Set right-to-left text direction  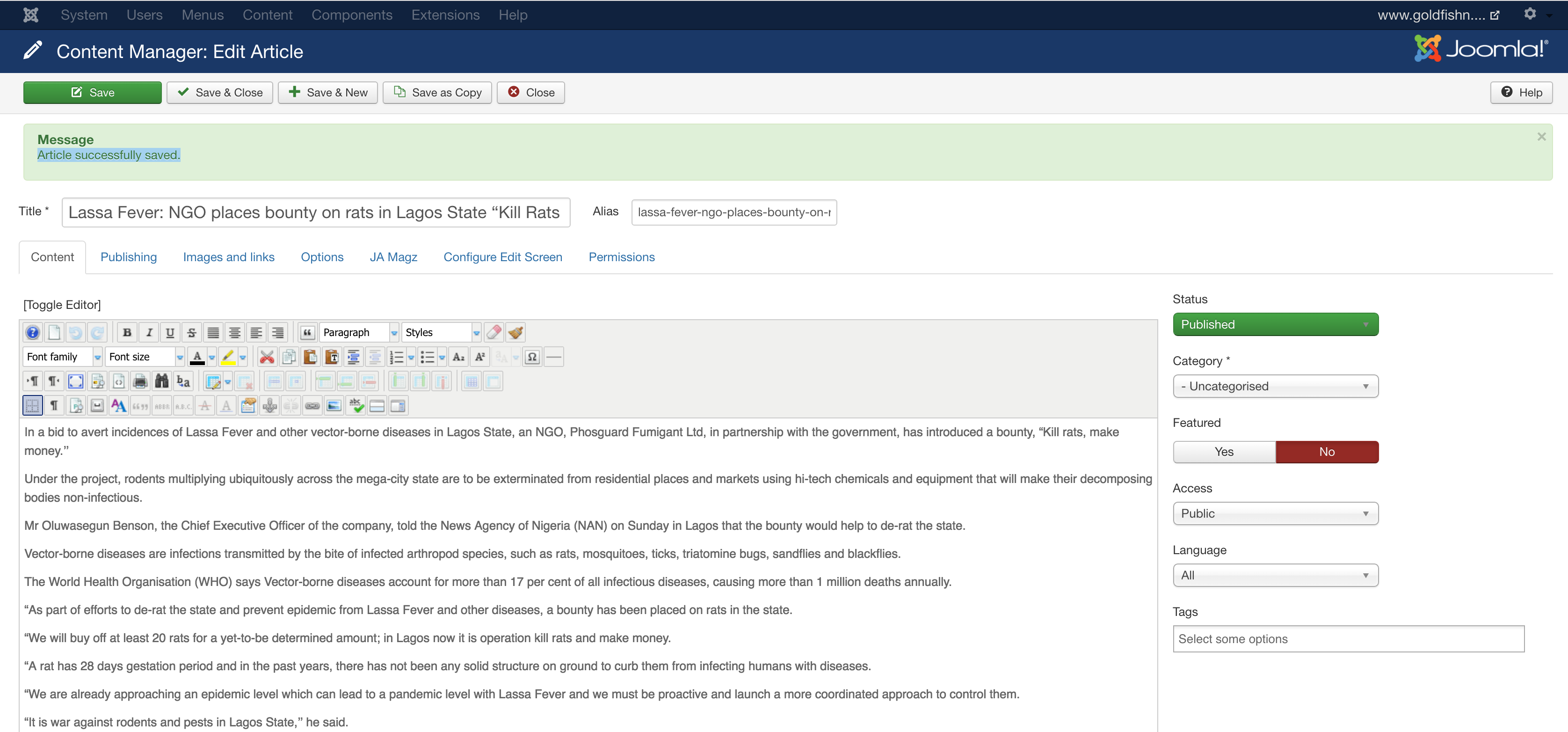(54, 381)
